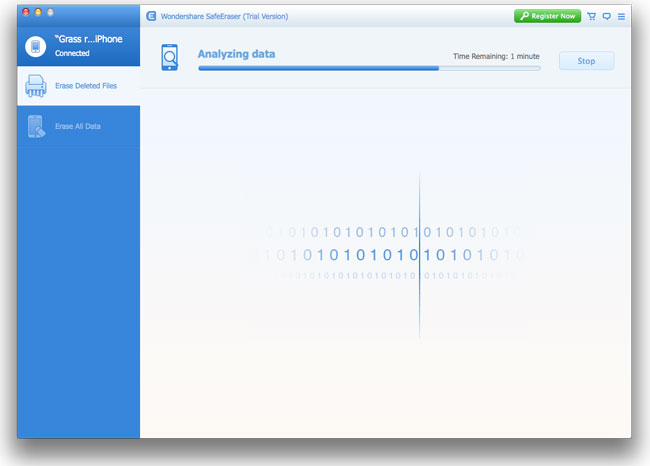This screenshot has width=650, height=466.
Task: Select the "Grass r...iPhone" device name
Action: click(89, 39)
